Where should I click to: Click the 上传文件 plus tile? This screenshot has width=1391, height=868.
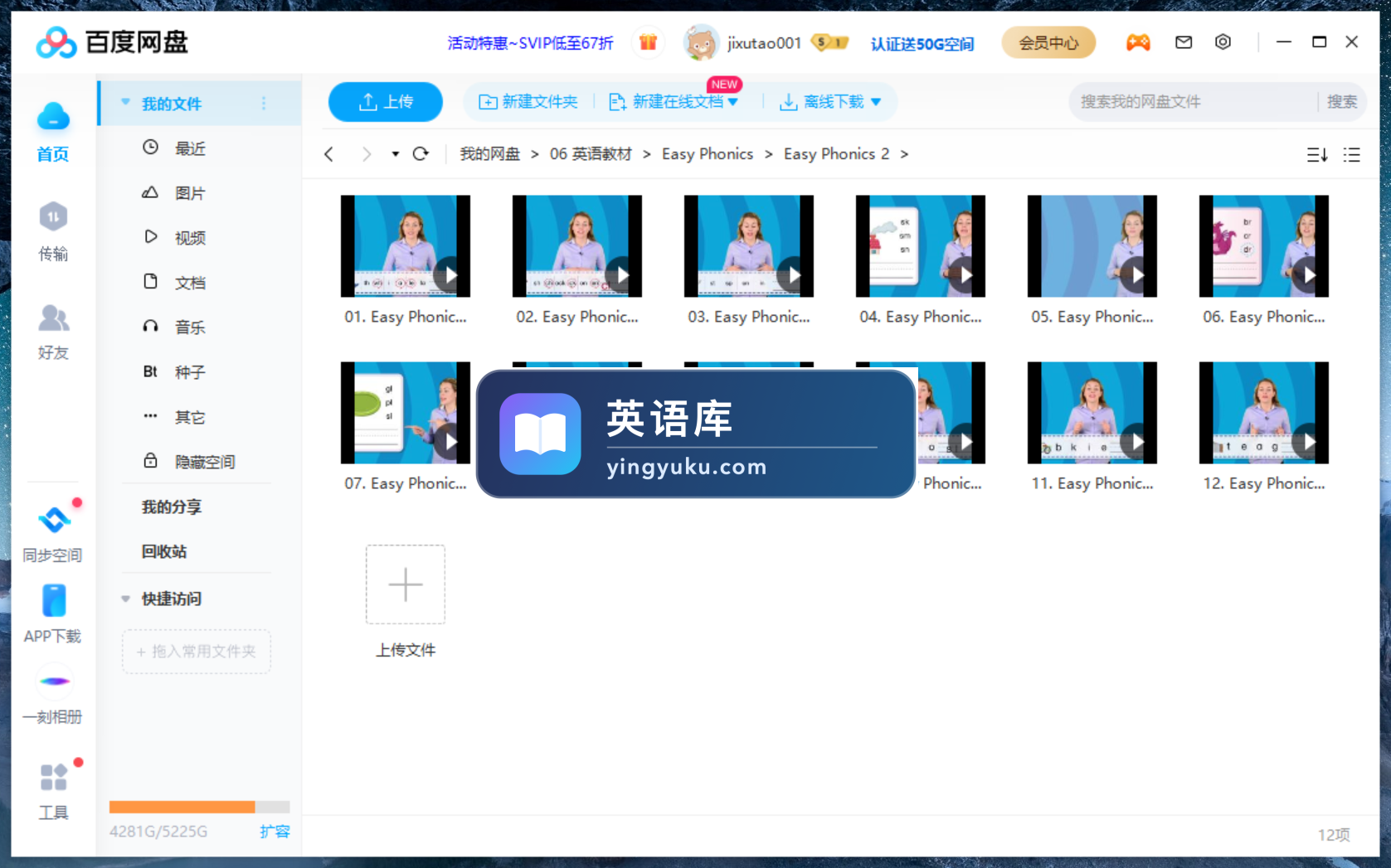pos(406,584)
